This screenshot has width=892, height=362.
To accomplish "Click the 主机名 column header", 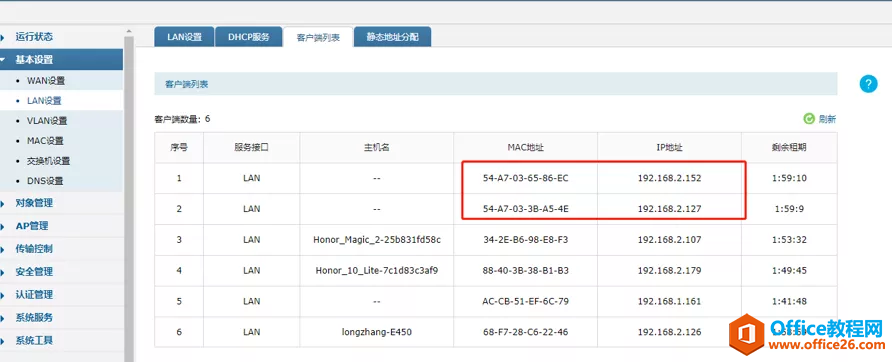I will 377,147.
